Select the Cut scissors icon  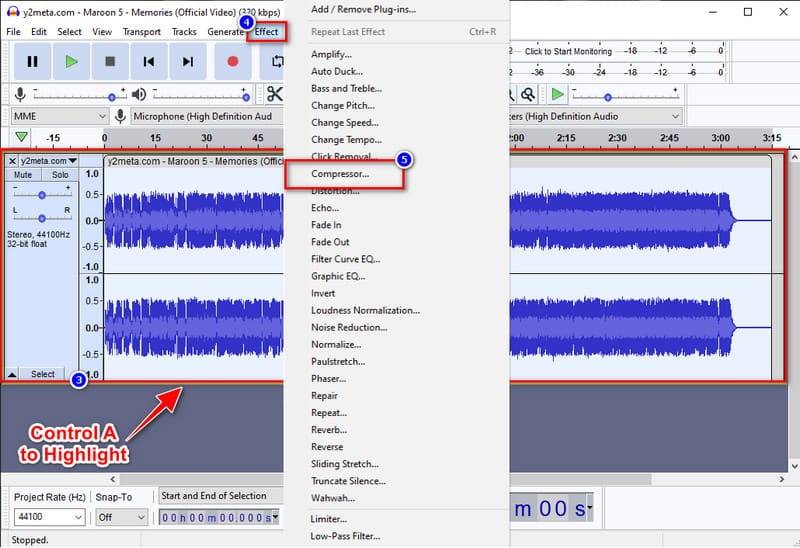273,93
